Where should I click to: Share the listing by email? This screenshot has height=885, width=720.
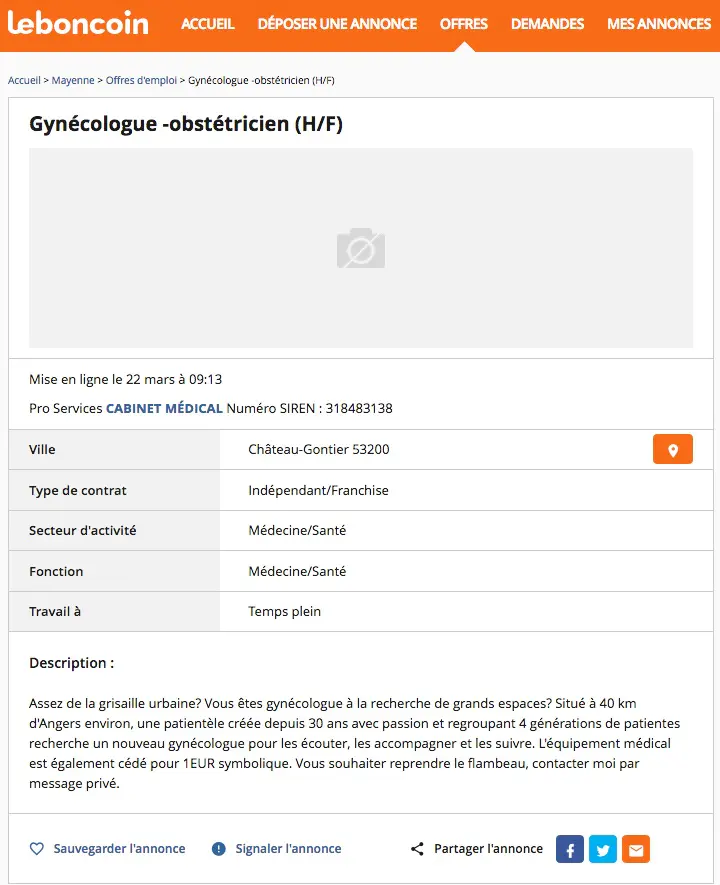pyautogui.click(x=636, y=849)
